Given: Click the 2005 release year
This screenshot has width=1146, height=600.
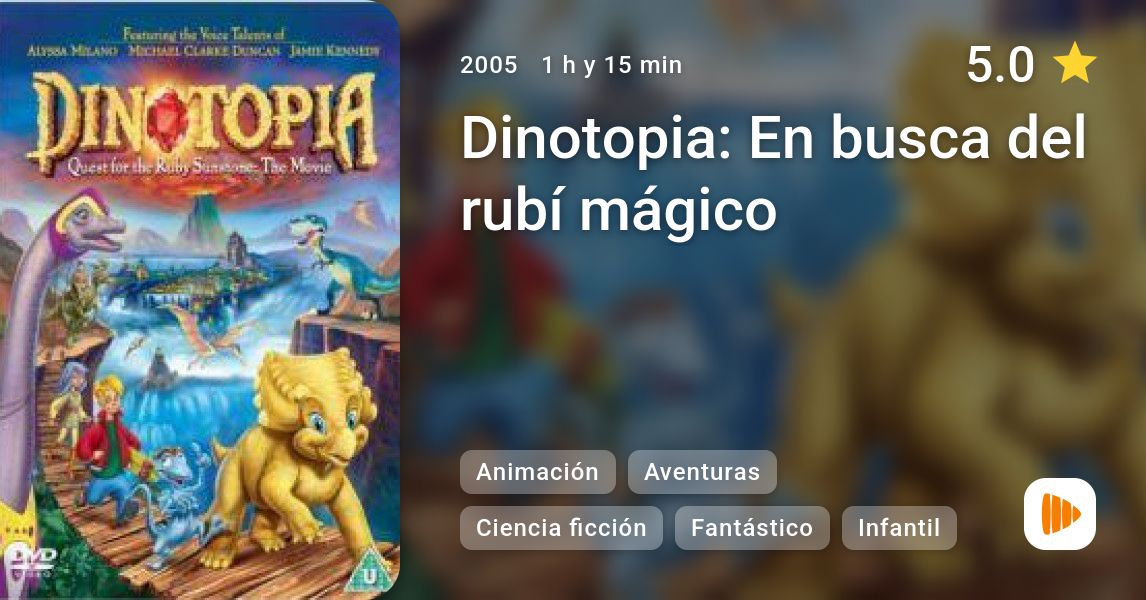Looking at the screenshot, I should [488, 65].
